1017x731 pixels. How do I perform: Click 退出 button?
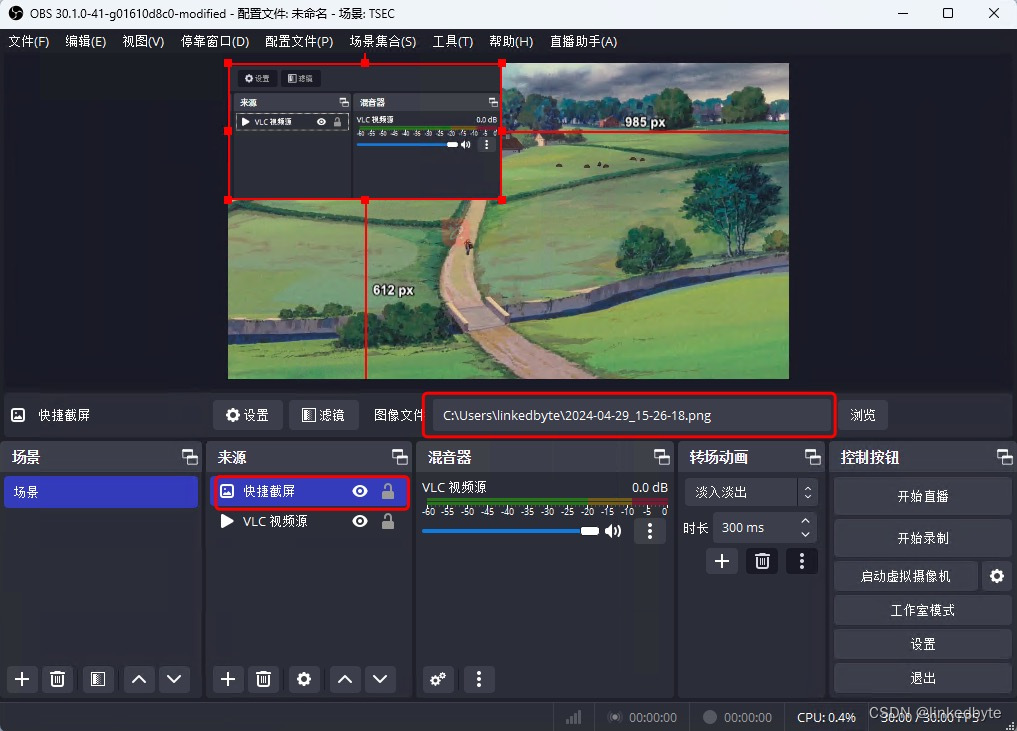click(x=922, y=678)
